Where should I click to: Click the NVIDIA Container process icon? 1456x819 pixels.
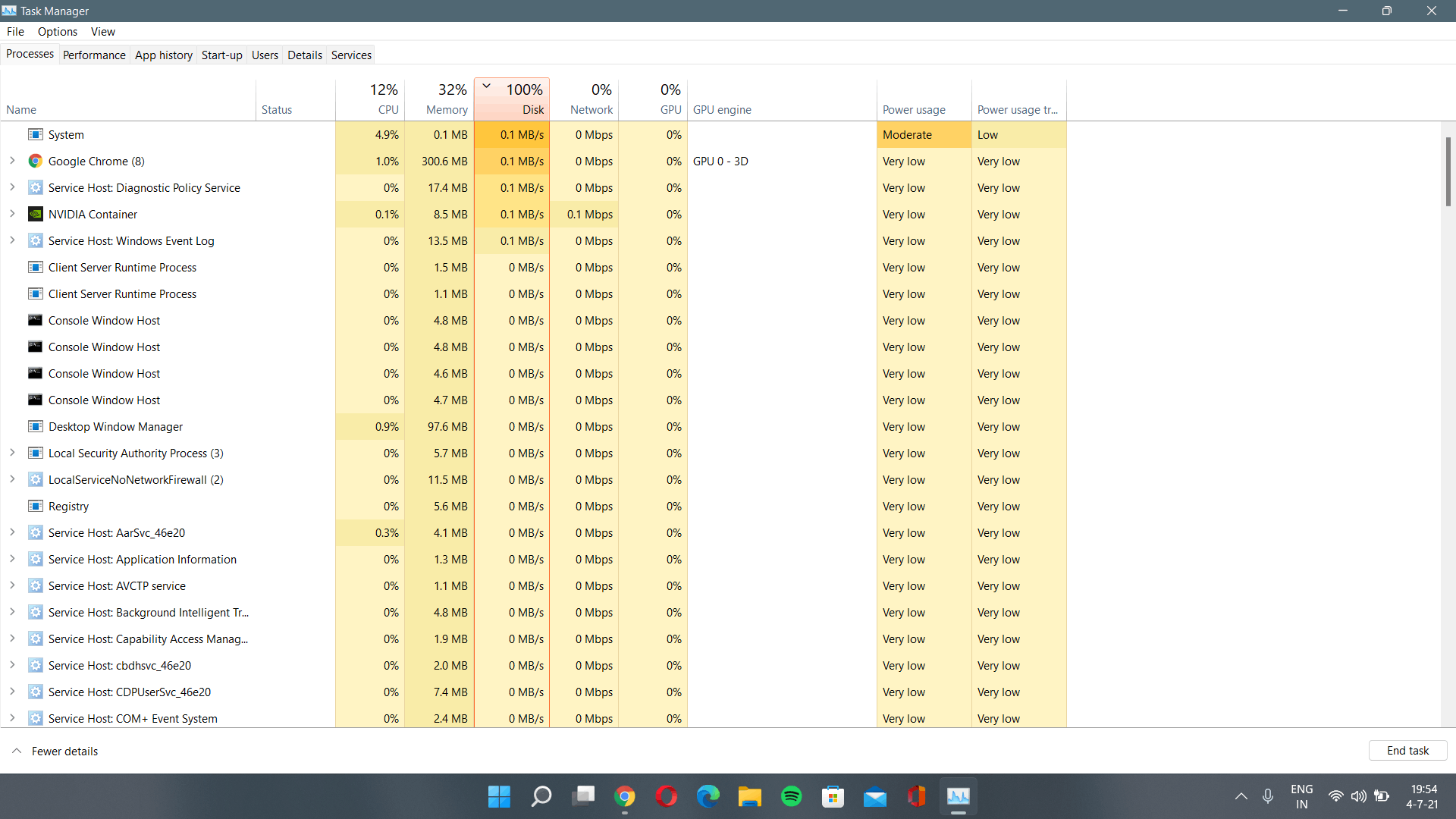35,214
